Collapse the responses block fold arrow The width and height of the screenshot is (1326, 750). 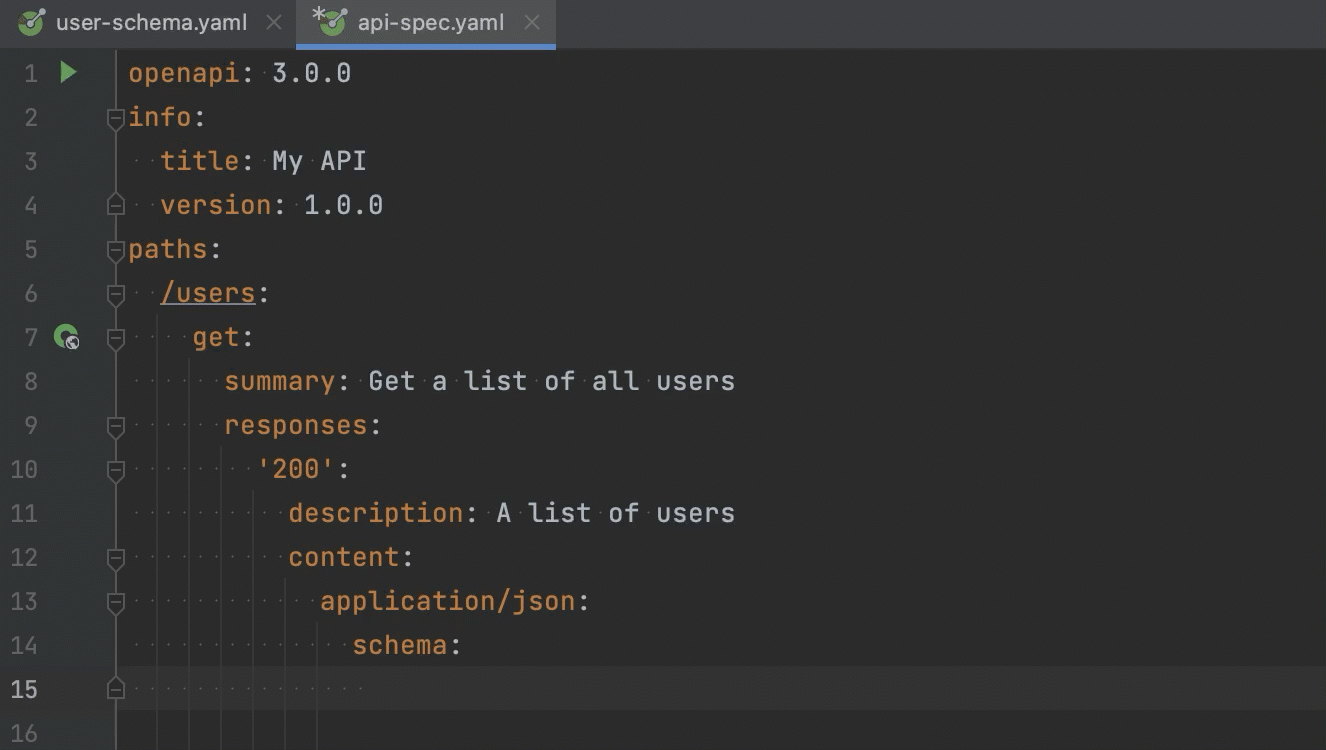click(x=115, y=425)
